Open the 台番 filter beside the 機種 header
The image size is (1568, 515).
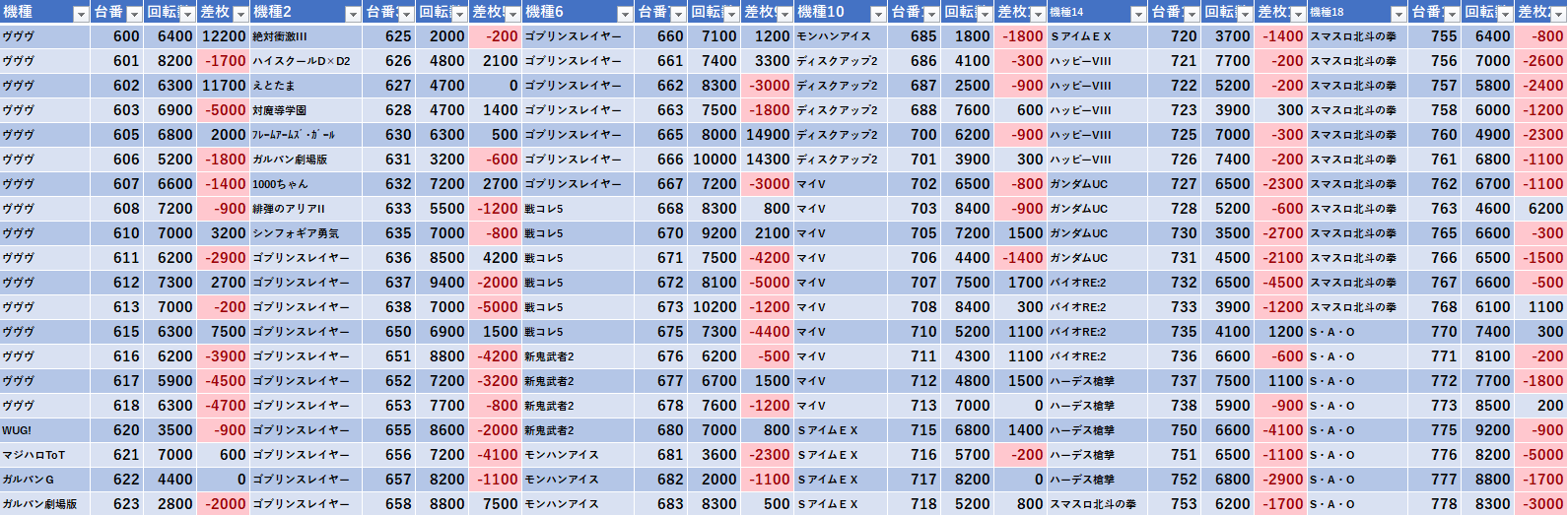[x=134, y=14]
